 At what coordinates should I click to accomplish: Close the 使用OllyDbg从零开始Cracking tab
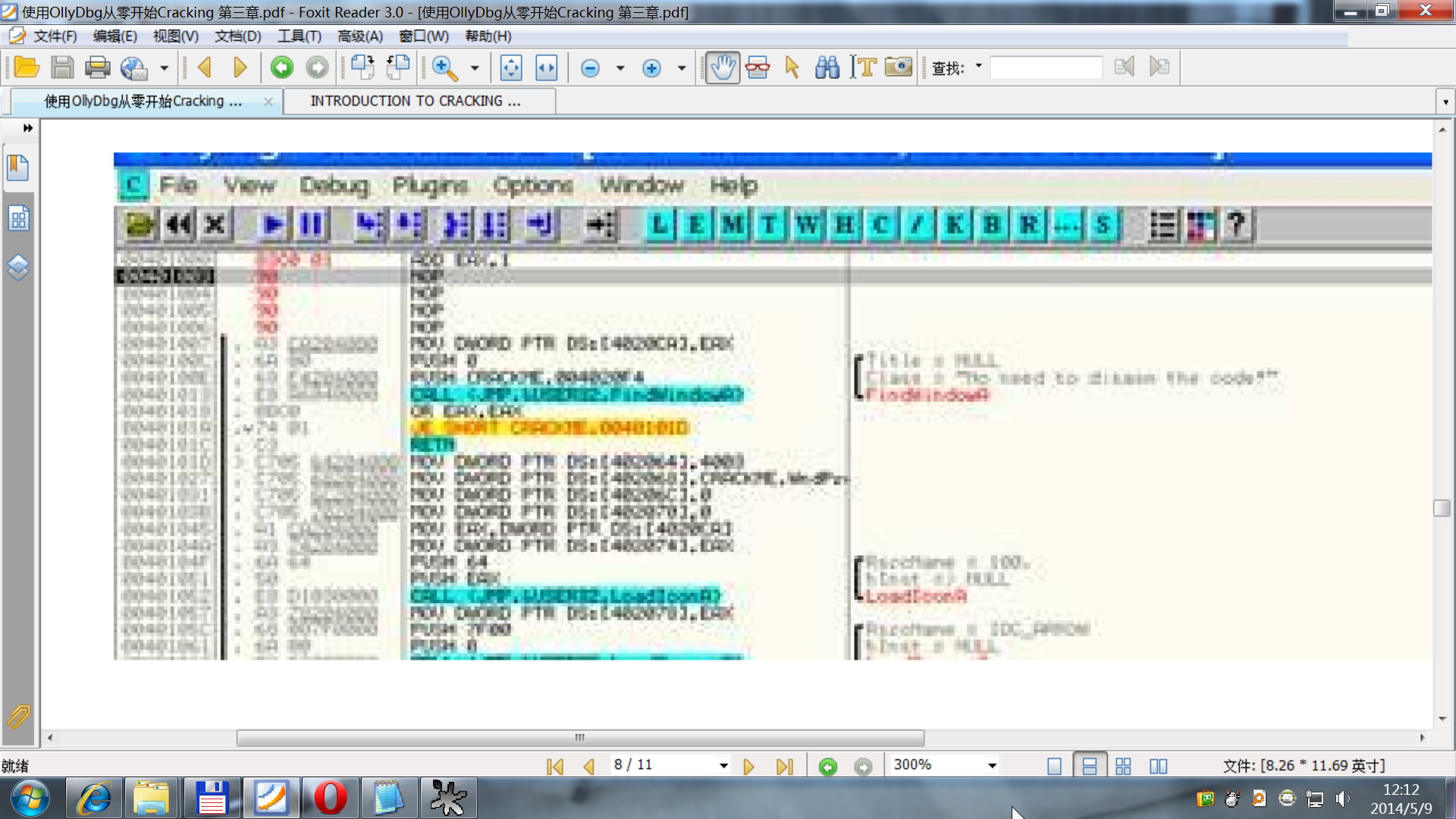tap(268, 102)
